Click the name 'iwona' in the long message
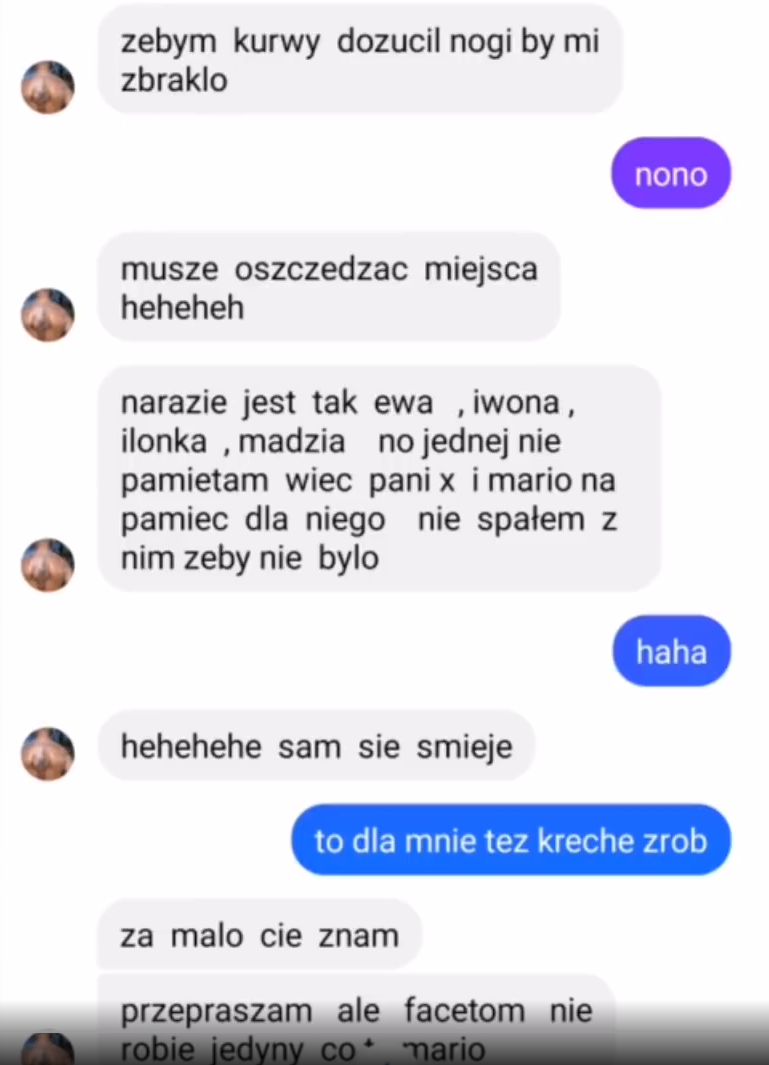The image size is (769, 1065). 516,402
